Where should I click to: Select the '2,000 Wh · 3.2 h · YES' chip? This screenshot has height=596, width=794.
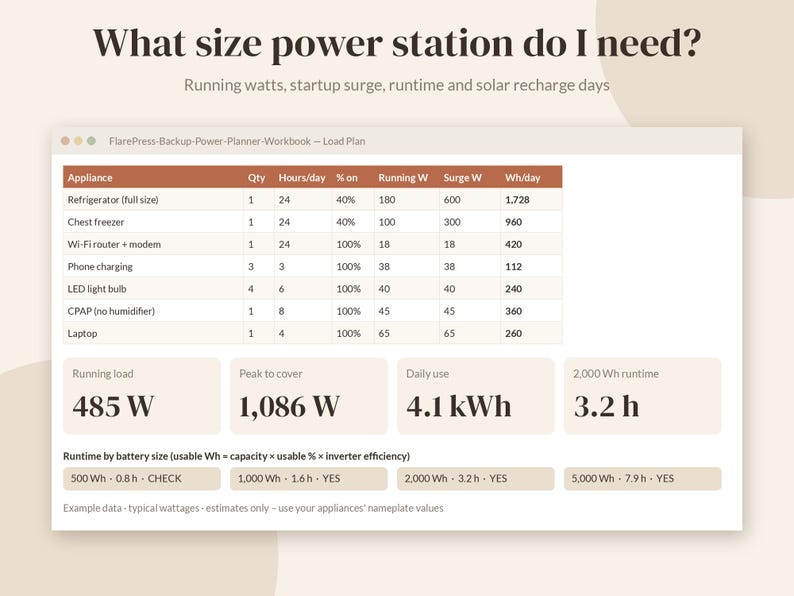475,479
